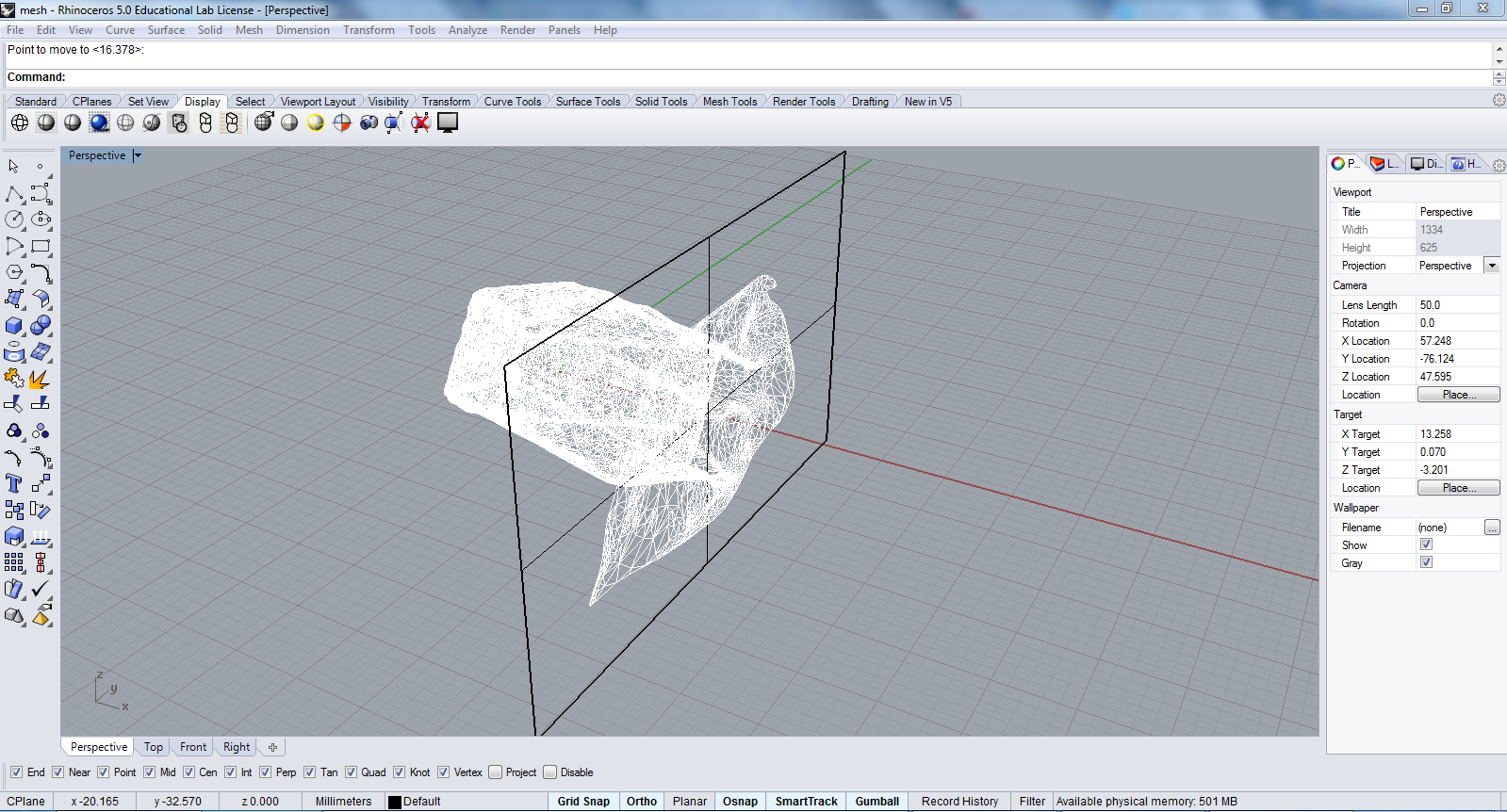This screenshot has width=1507, height=812.
Task: Switch to the Mesh Tools toolbar tab
Action: [x=729, y=102]
